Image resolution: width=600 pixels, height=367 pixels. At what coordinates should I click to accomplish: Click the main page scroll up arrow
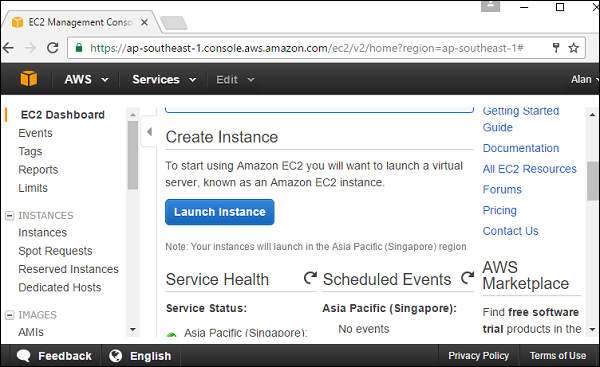point(592,114)
